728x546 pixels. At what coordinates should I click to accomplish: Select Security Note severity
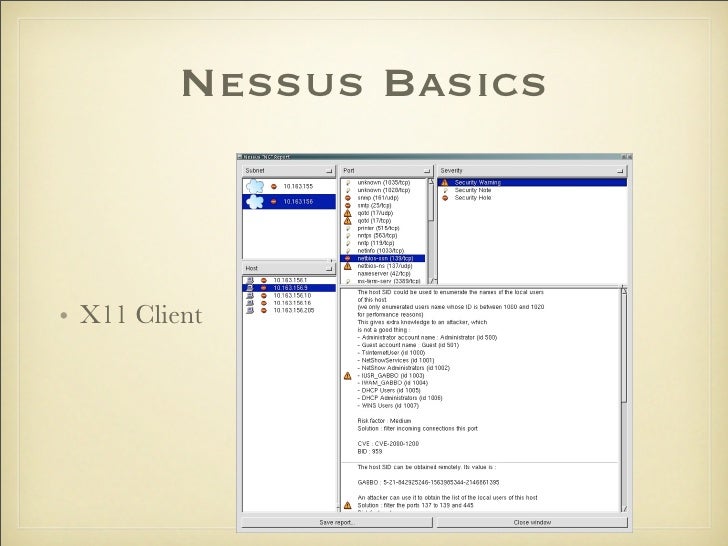coord(532,190)
